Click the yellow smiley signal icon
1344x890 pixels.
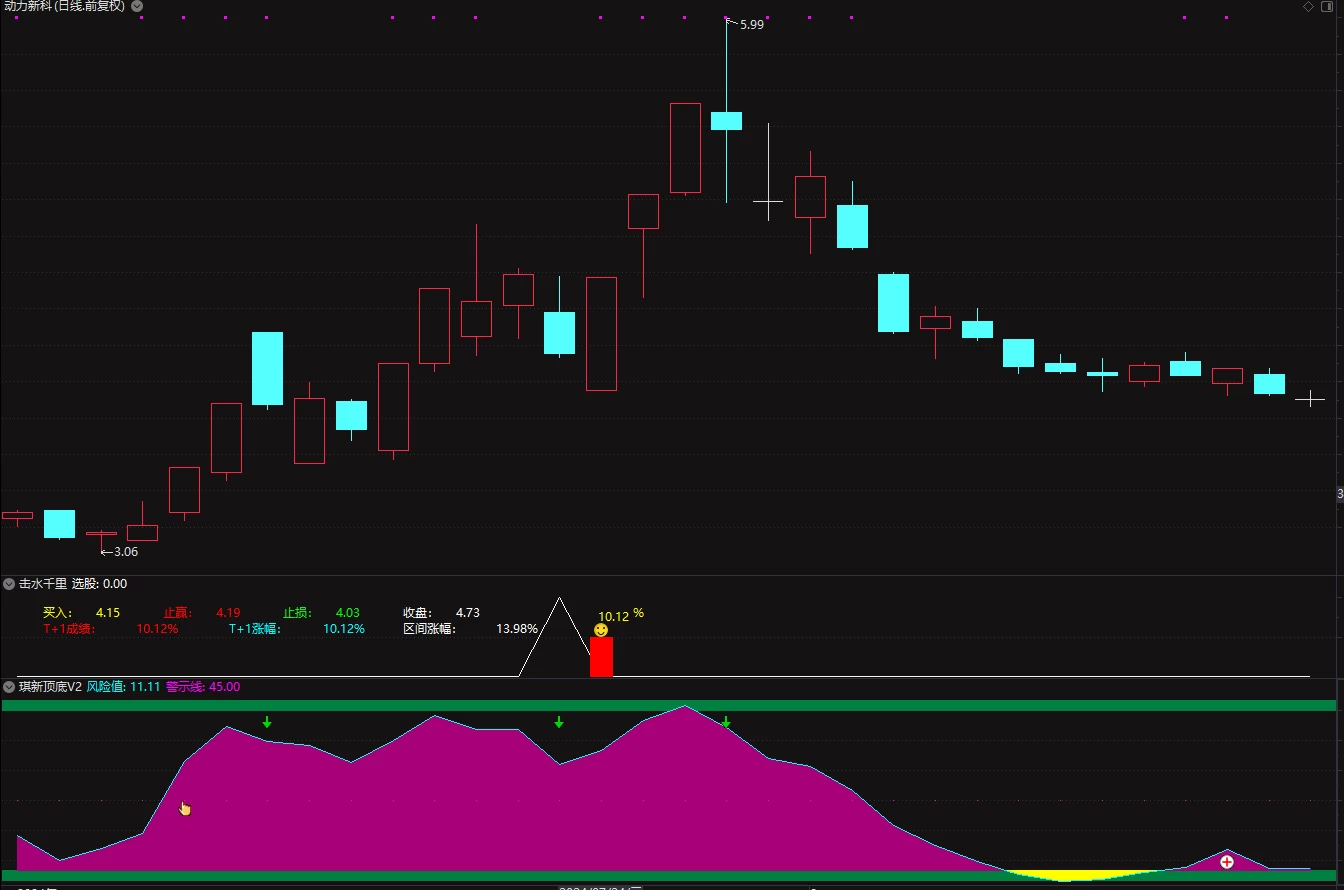601,630
